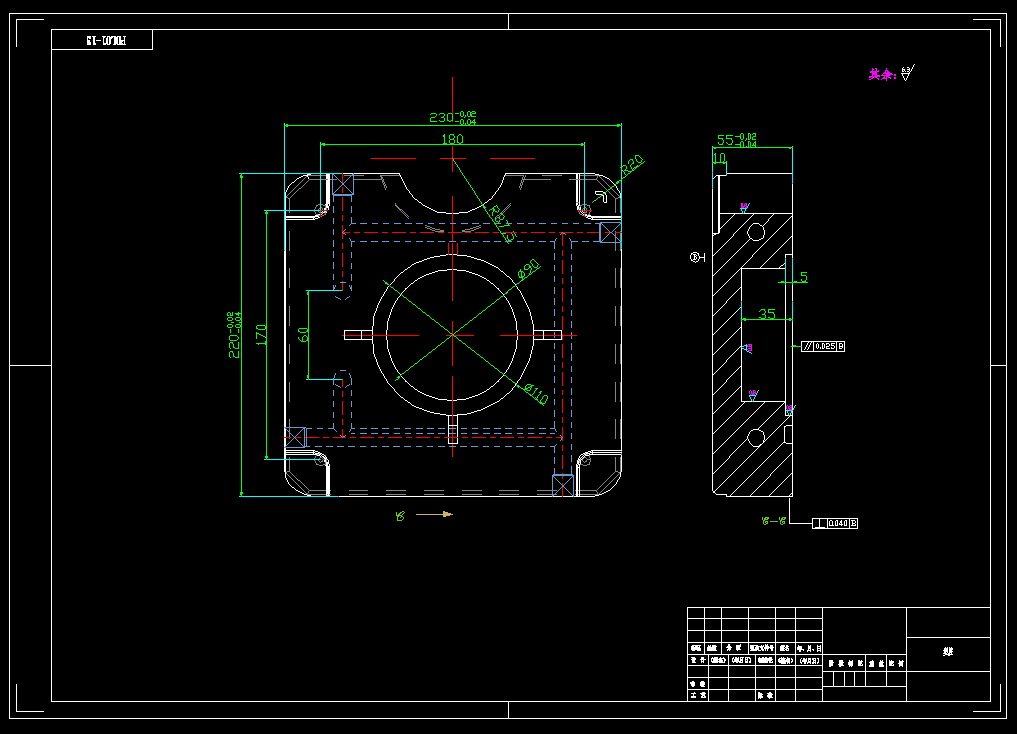Click the crossed box at top-left of part

(343, 184)
